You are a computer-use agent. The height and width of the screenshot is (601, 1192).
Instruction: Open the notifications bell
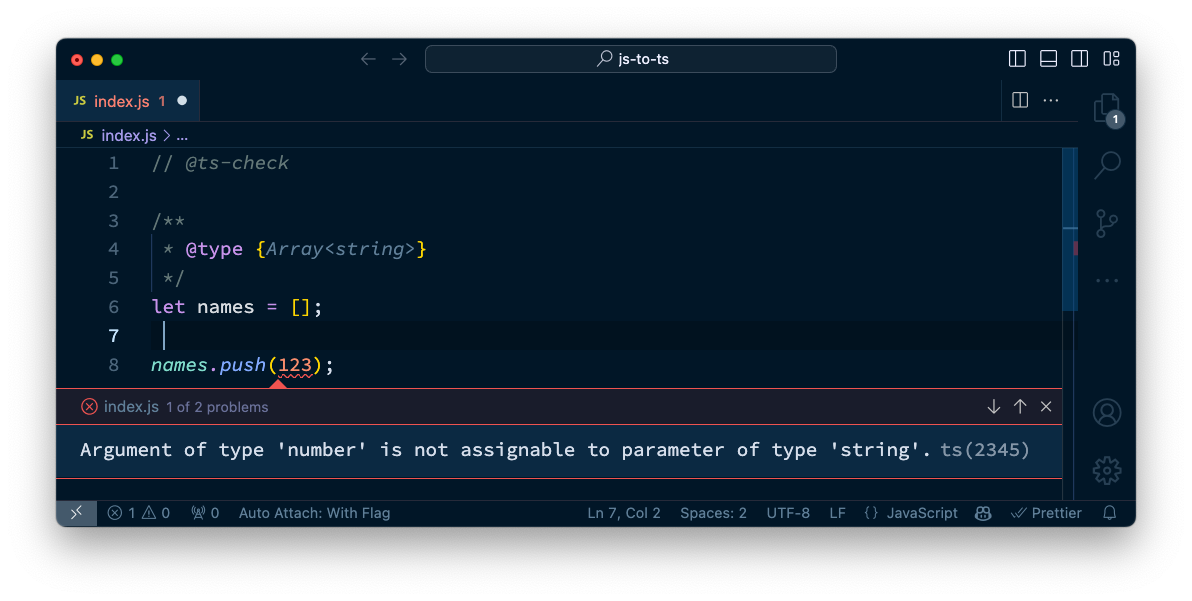point(1109,513)
